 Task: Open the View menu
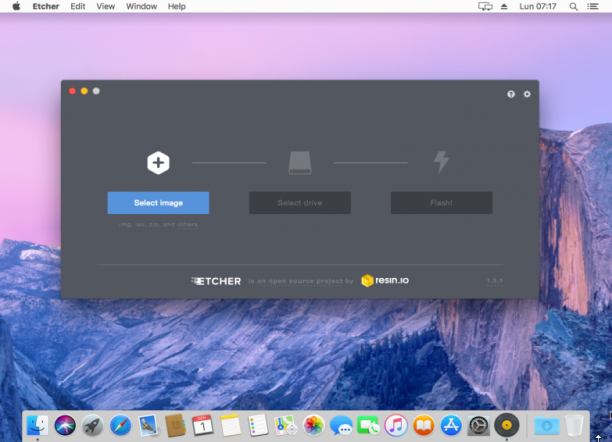tap(105, 6)
